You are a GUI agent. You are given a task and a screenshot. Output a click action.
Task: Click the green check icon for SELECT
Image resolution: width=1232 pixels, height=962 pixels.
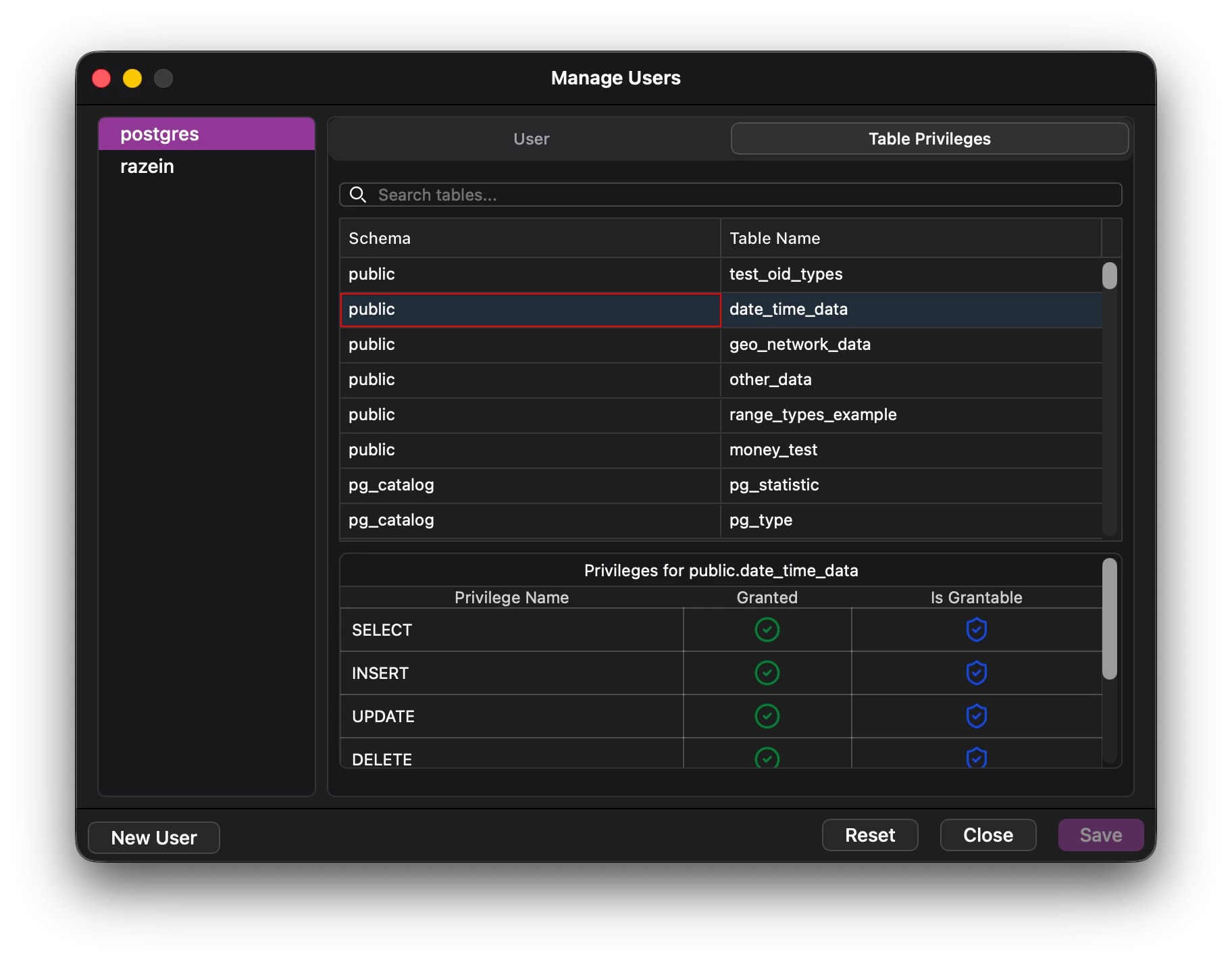coord(767,630)
